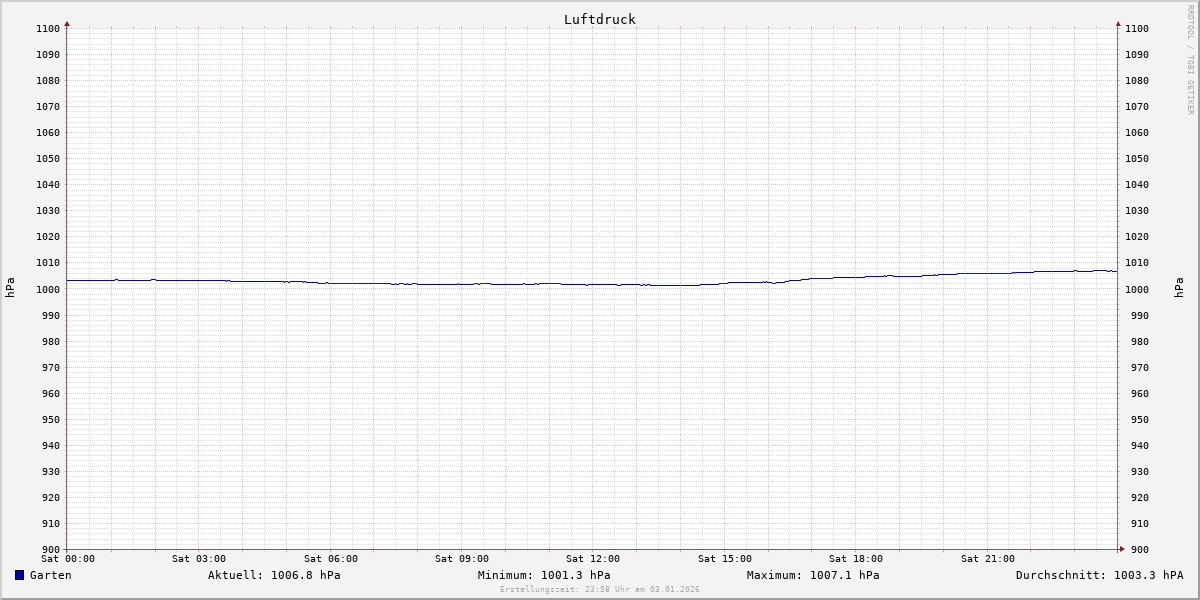Viewport: 1200px width, 600px height.
Task: Click the Luftdruck chart title
Action: pos(599,19)
